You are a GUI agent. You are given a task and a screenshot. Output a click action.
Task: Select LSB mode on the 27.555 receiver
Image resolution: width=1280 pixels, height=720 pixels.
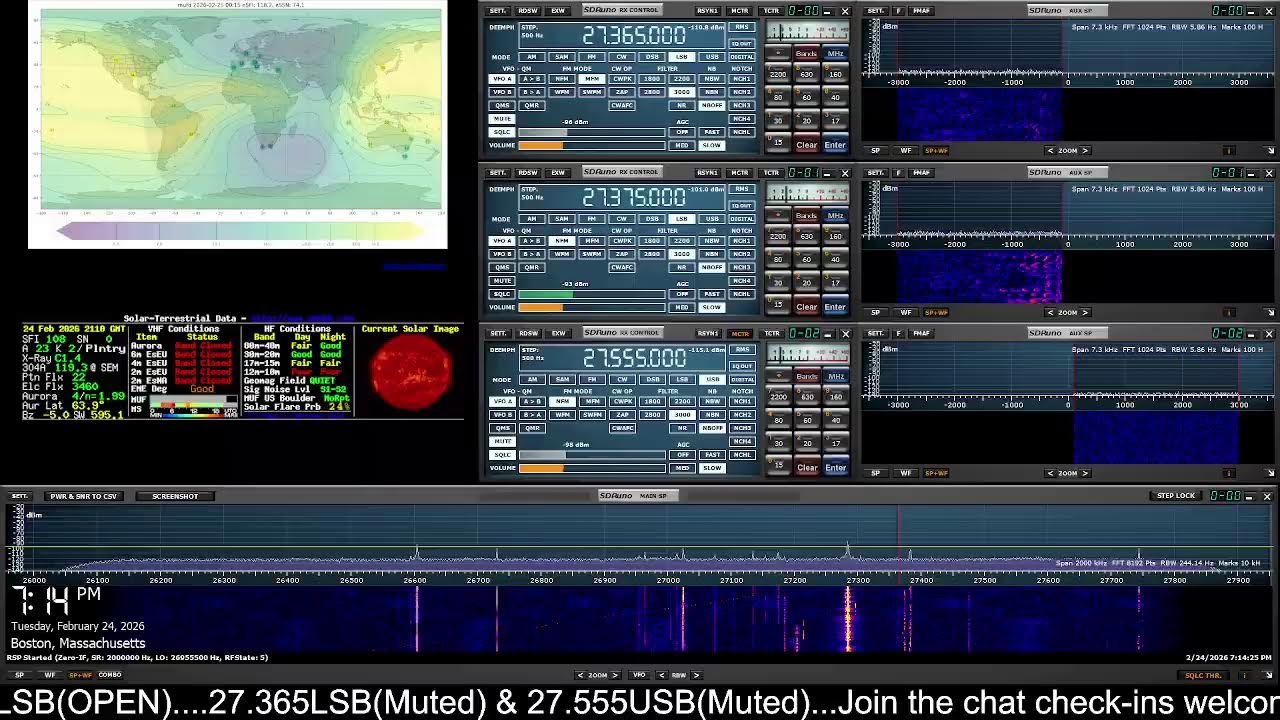point(682,379)
